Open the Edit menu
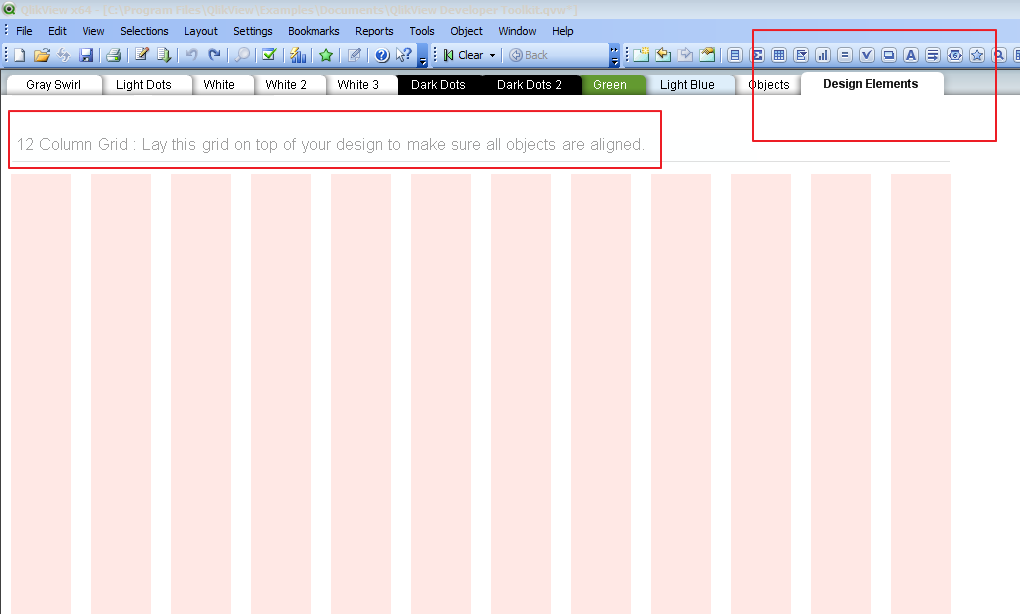 [x=57, y=31]
